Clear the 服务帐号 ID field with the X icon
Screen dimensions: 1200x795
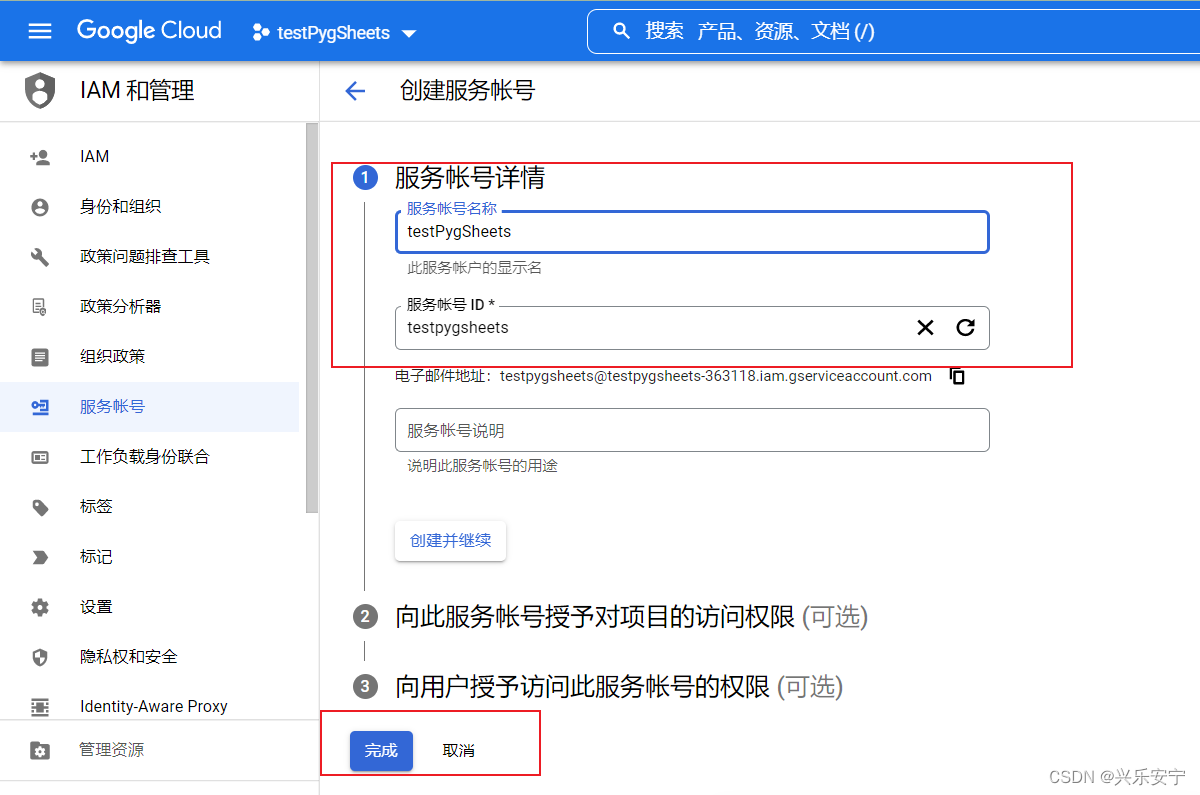pos(925,327)
